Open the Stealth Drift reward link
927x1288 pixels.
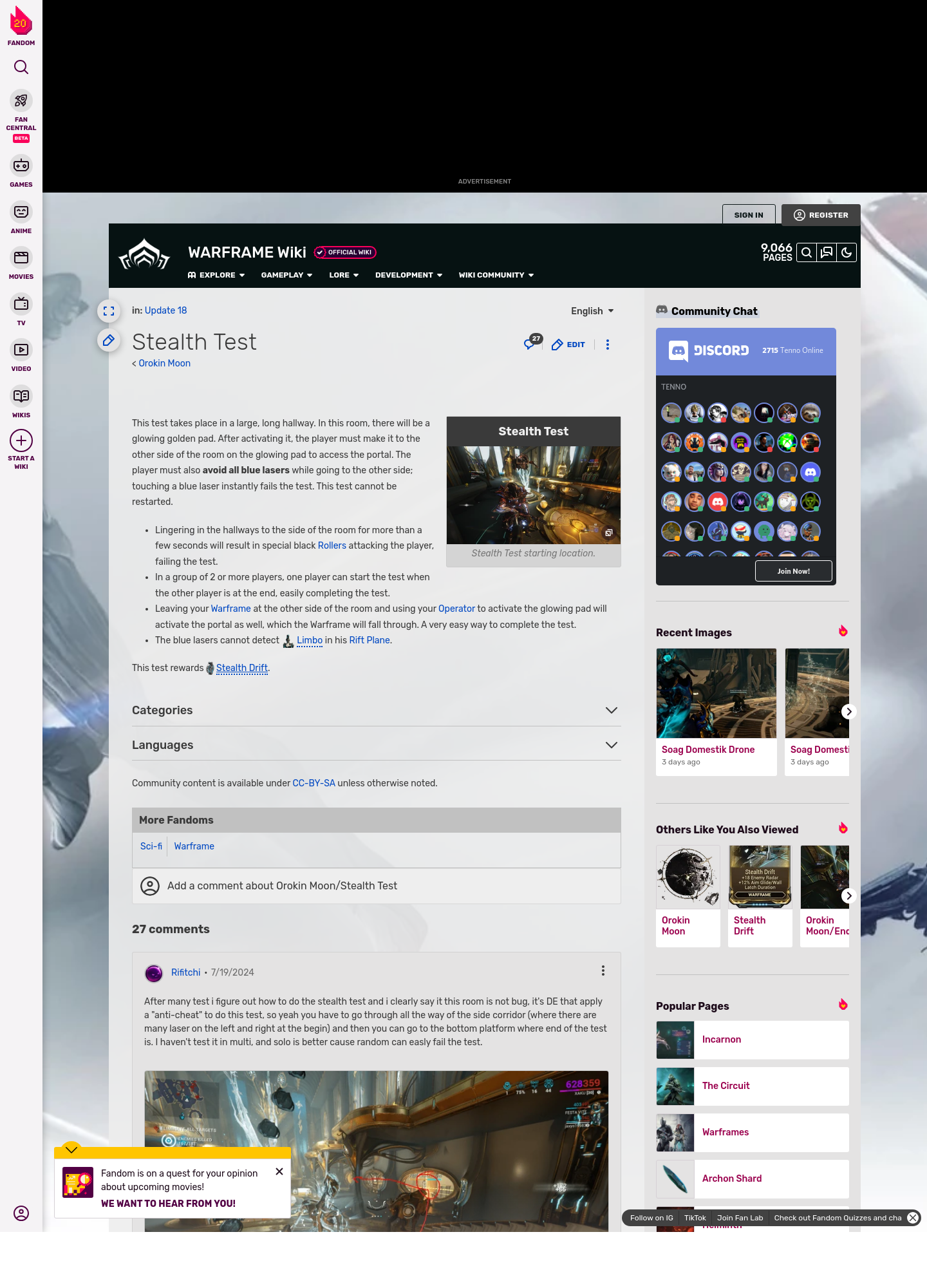(x=242, y=668)
